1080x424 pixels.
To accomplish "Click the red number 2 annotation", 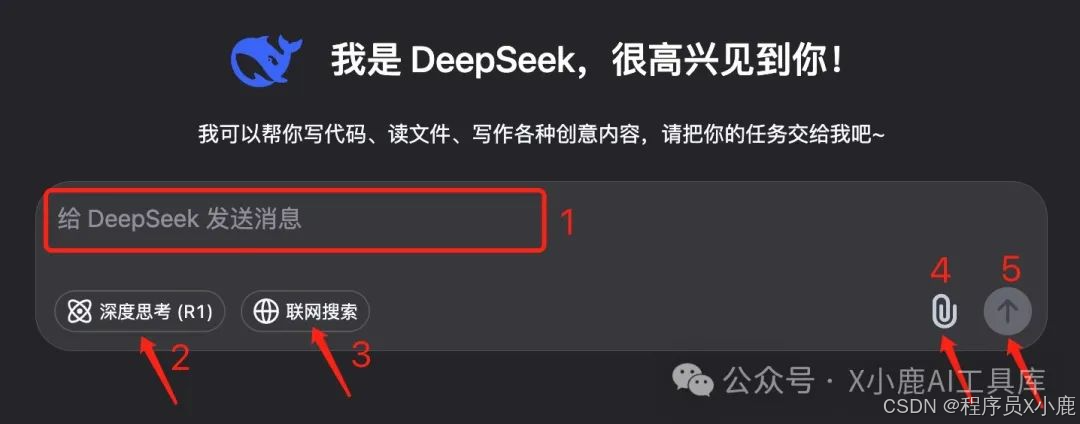I will [x=180, y=359].
